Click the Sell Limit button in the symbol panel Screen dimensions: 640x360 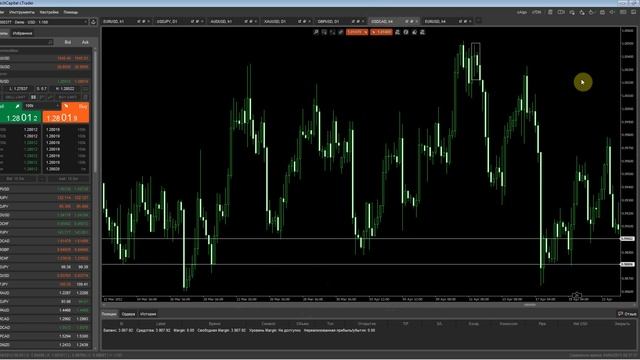(x=15, y=97)
